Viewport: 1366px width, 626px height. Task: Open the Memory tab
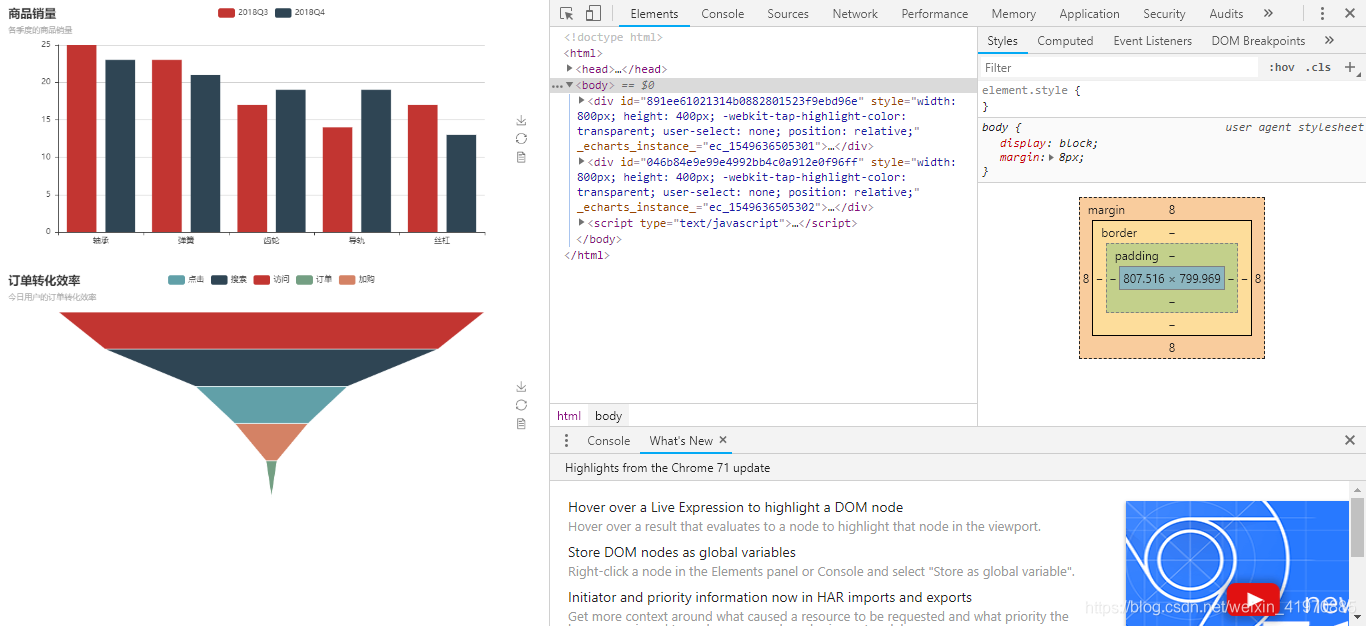coord(1013,13)
